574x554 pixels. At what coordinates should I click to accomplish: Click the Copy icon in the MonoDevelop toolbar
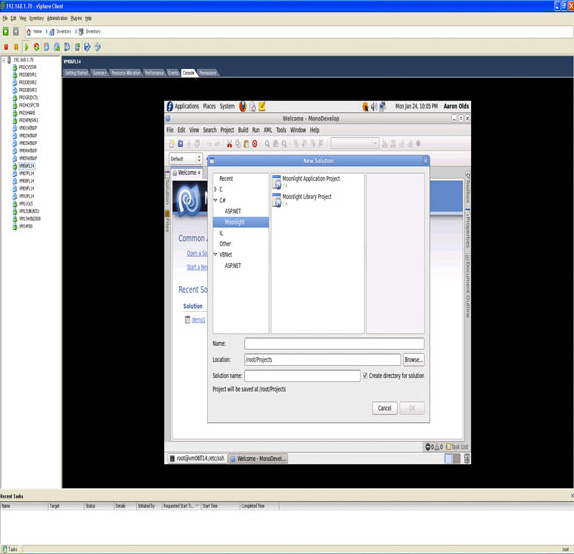[x=238, y=144]
